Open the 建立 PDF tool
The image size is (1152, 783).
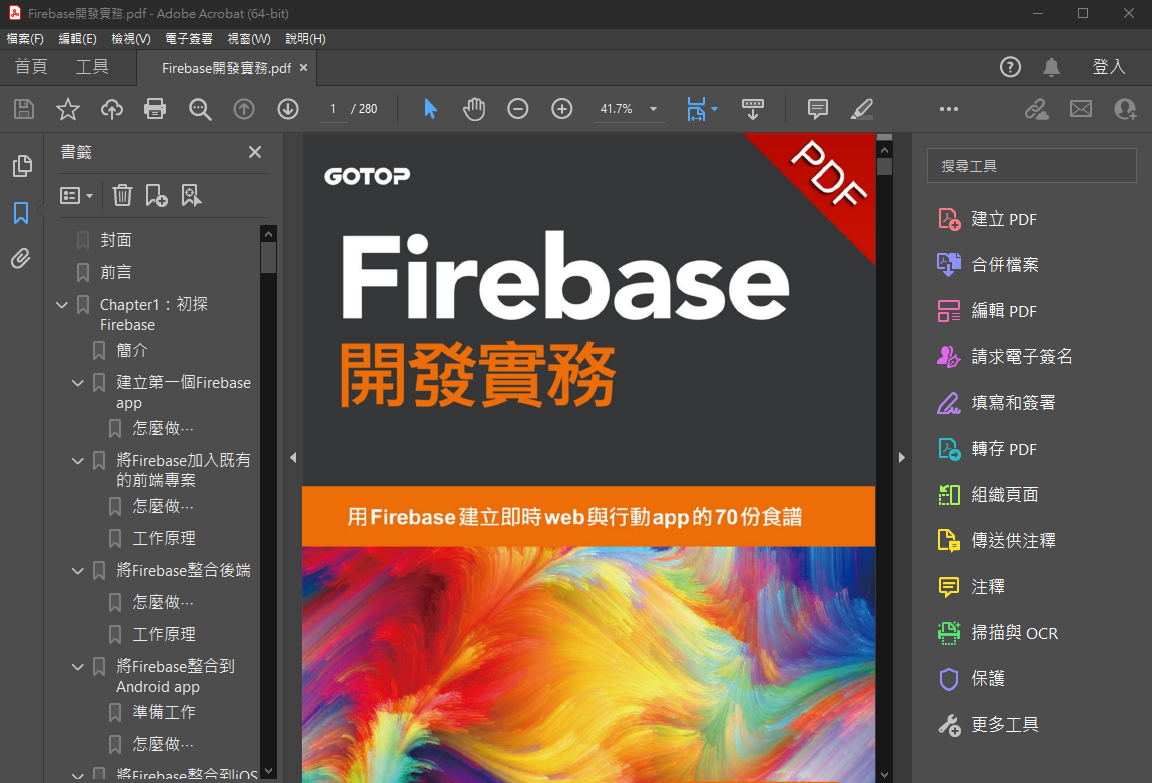pyautogui.click(x=988, y=220)
